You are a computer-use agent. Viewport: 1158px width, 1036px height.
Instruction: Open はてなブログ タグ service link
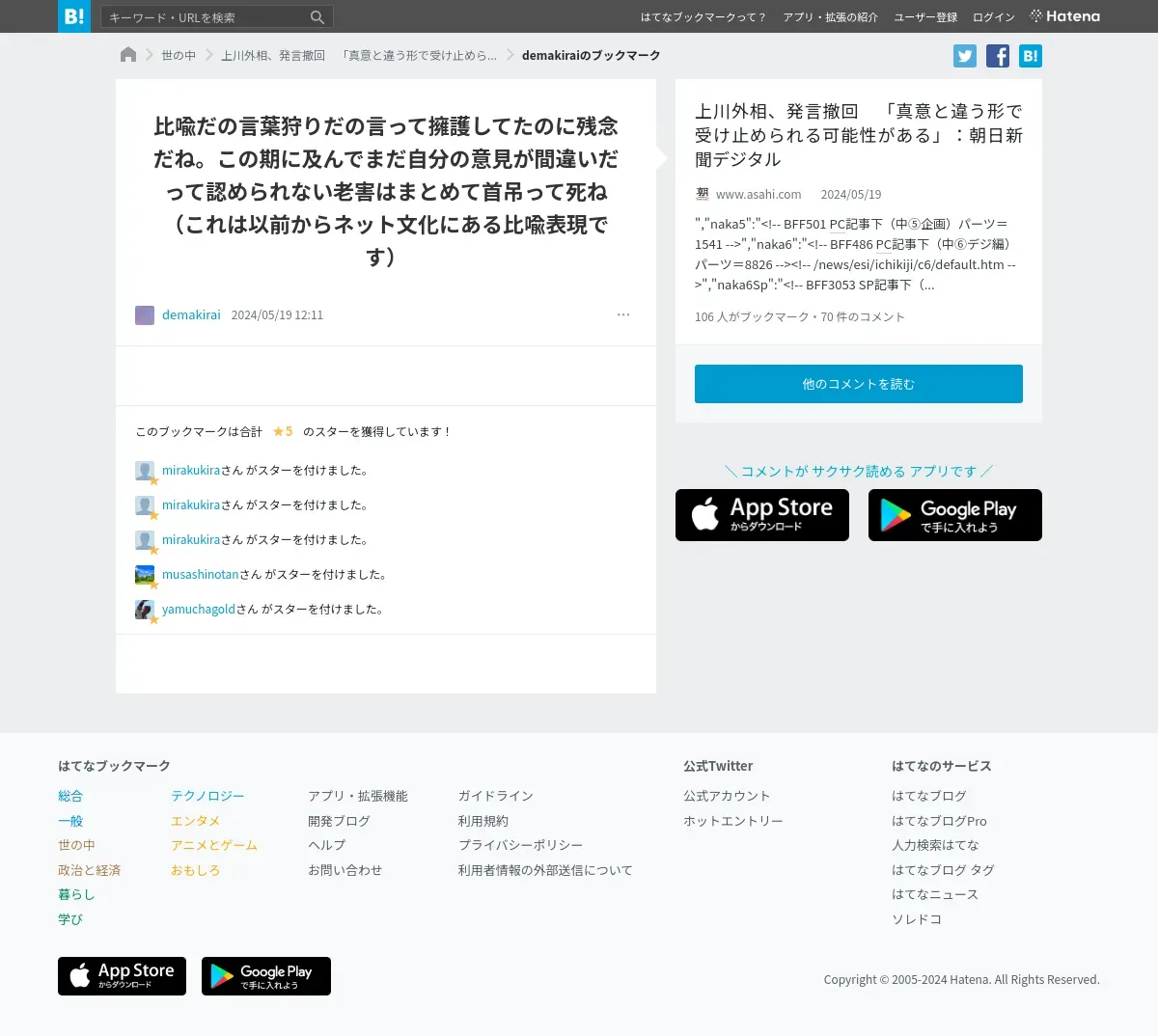(x=943, y=870)
